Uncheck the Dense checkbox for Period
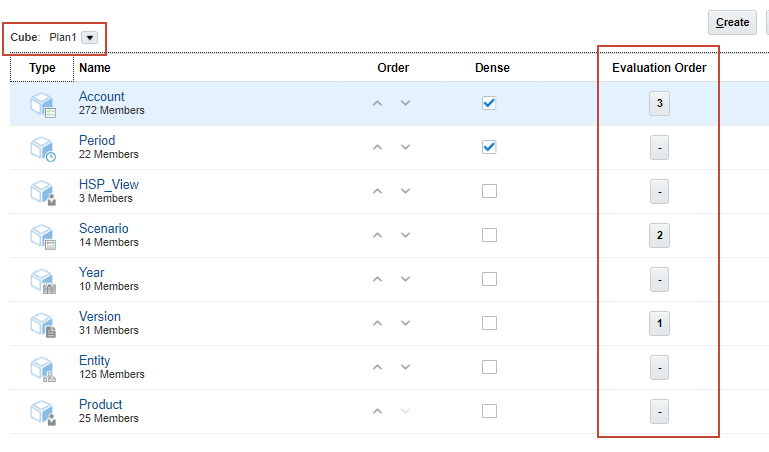The height and width of the screenshot is (452, 769). (489, 147)
